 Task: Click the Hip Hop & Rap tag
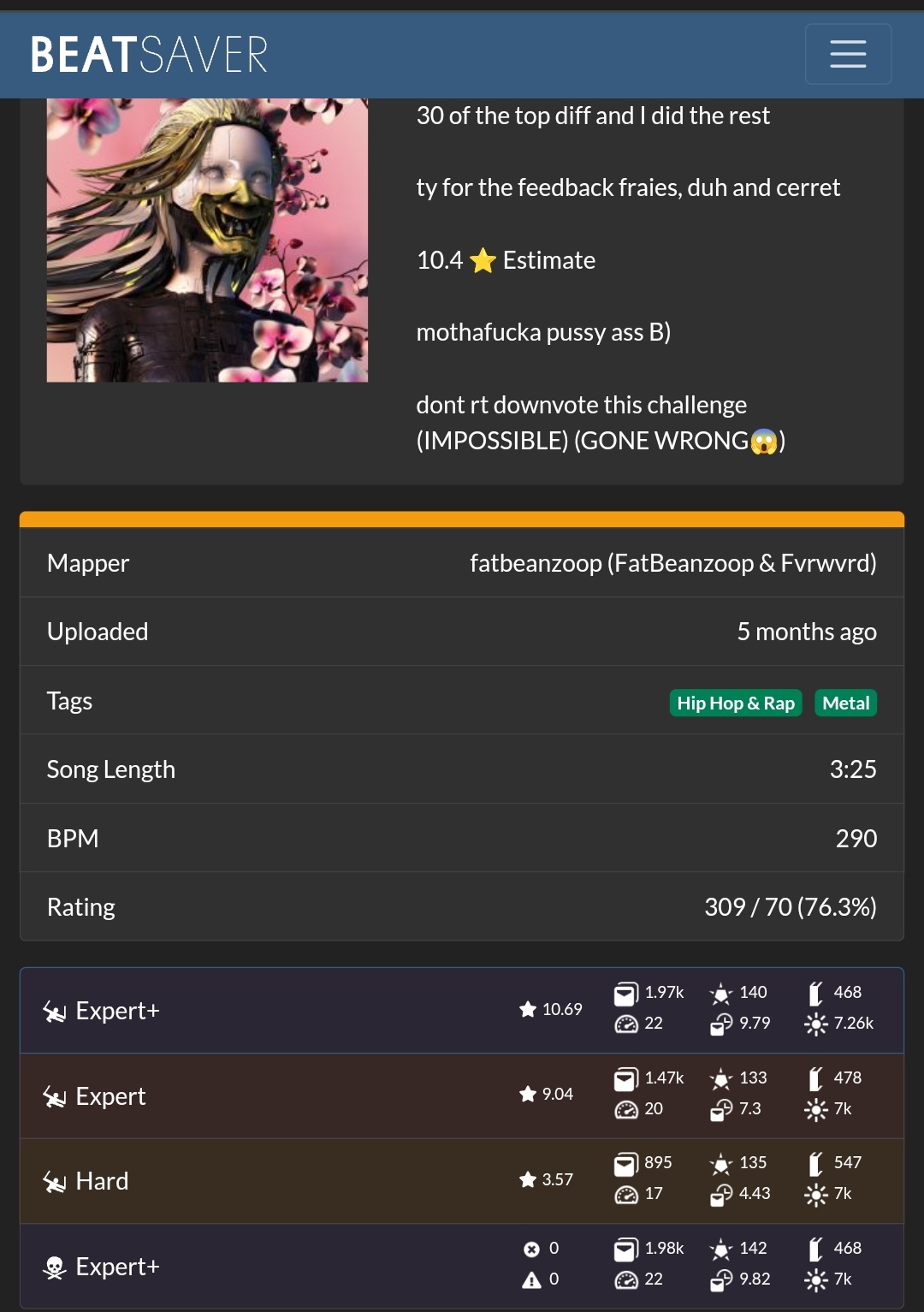point(735,702)
